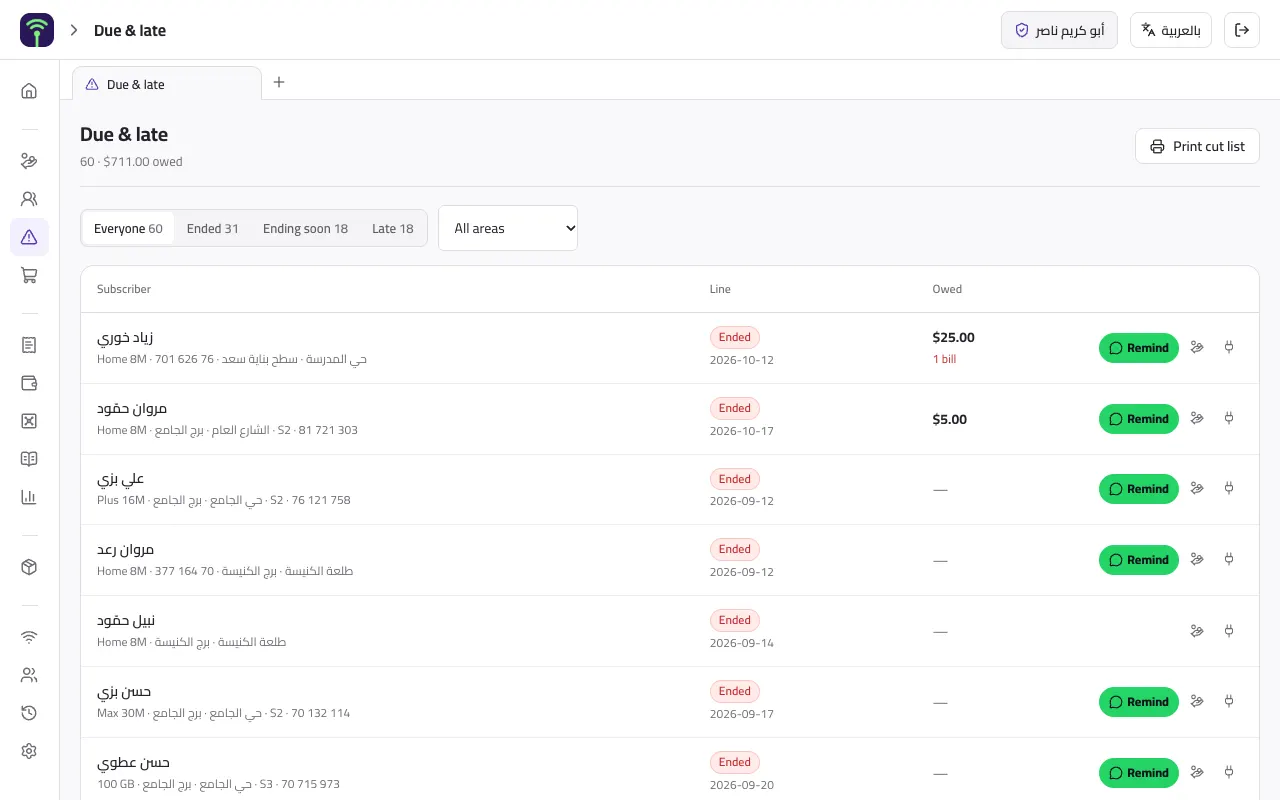Viewport: 1280px width, 800px height.
Task: Click the Print cut list button
Action: pos(1197,146)
